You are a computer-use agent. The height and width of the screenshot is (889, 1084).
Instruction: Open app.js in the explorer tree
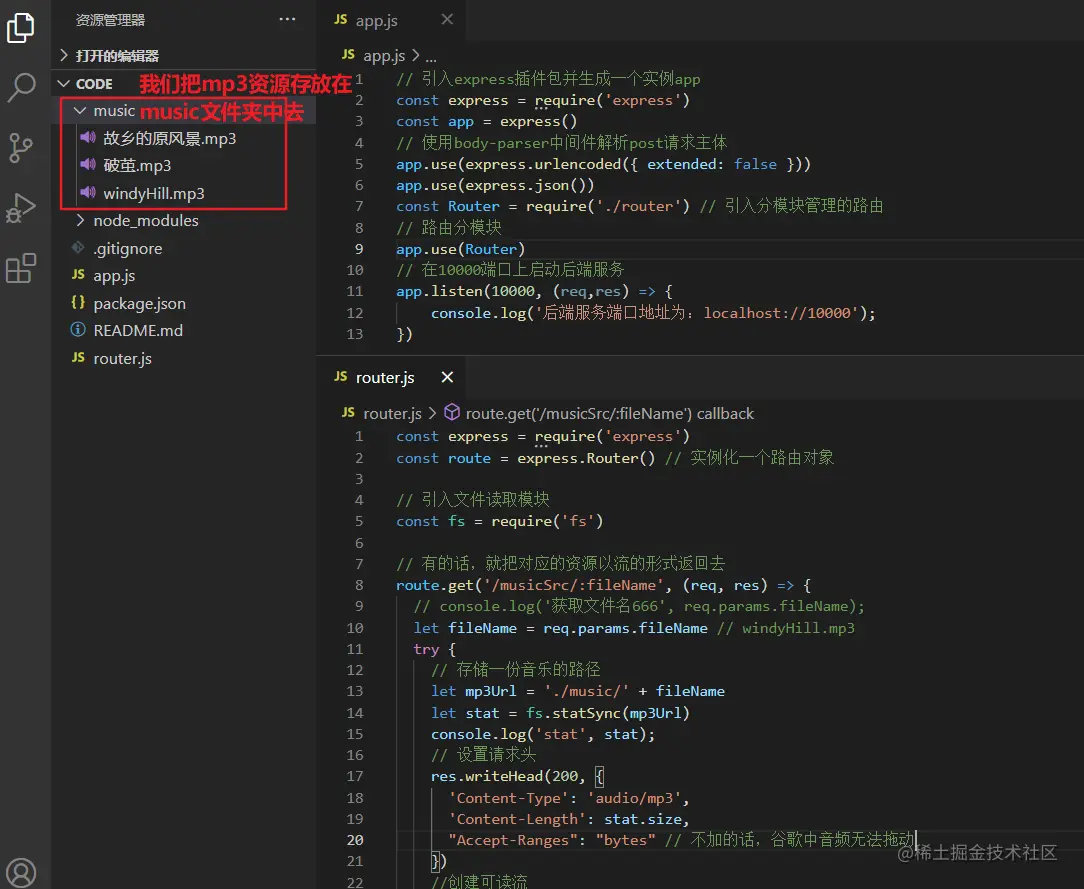coord(114,276)
